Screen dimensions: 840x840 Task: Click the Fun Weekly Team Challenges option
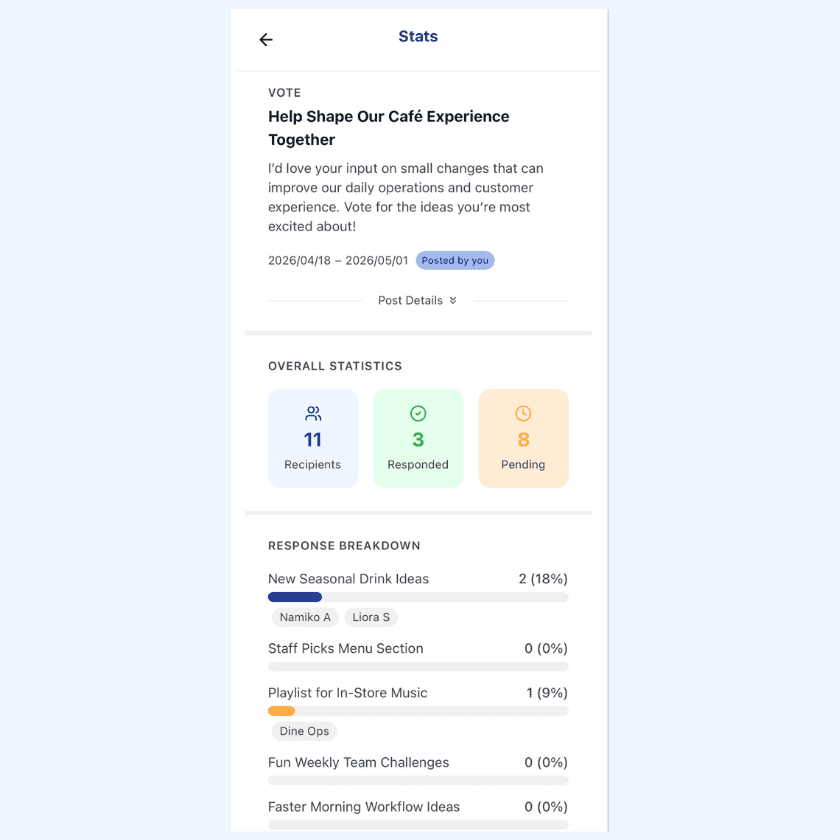(x=358, y=762)
